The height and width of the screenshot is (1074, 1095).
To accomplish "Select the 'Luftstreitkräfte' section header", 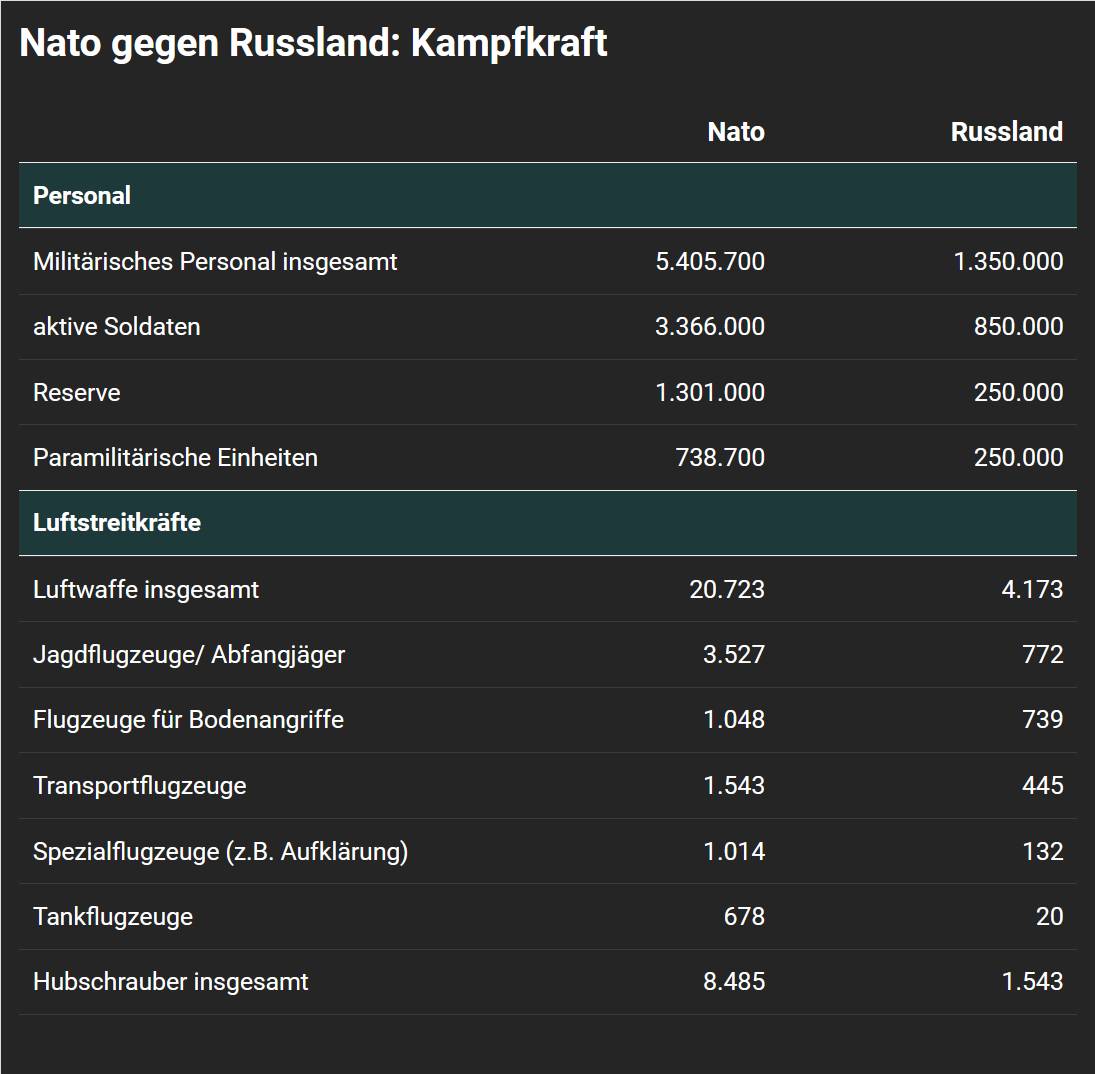I will (548, 523).
